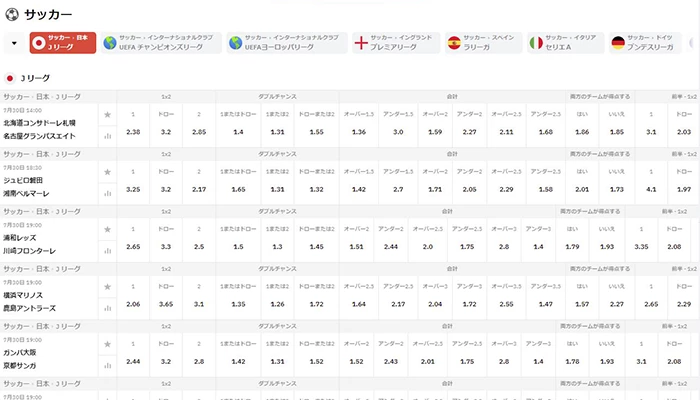Viewport: 700px width, 400px height.
Task: Bet on Consadole Sapporo win at 2.38
Action: [x=133, y=131]
